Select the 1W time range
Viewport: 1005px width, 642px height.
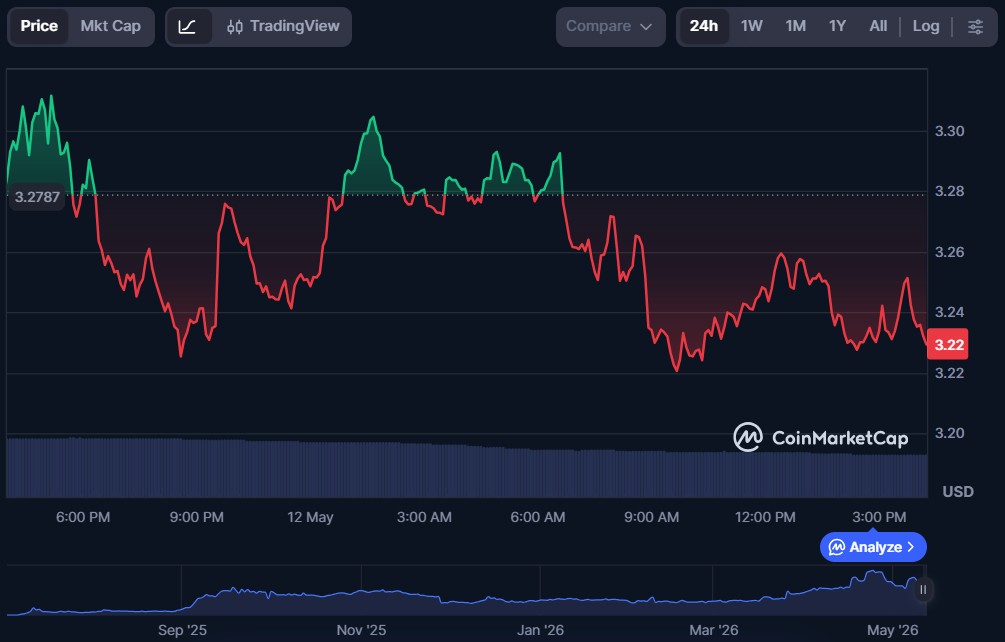click(x=751, y=27)
